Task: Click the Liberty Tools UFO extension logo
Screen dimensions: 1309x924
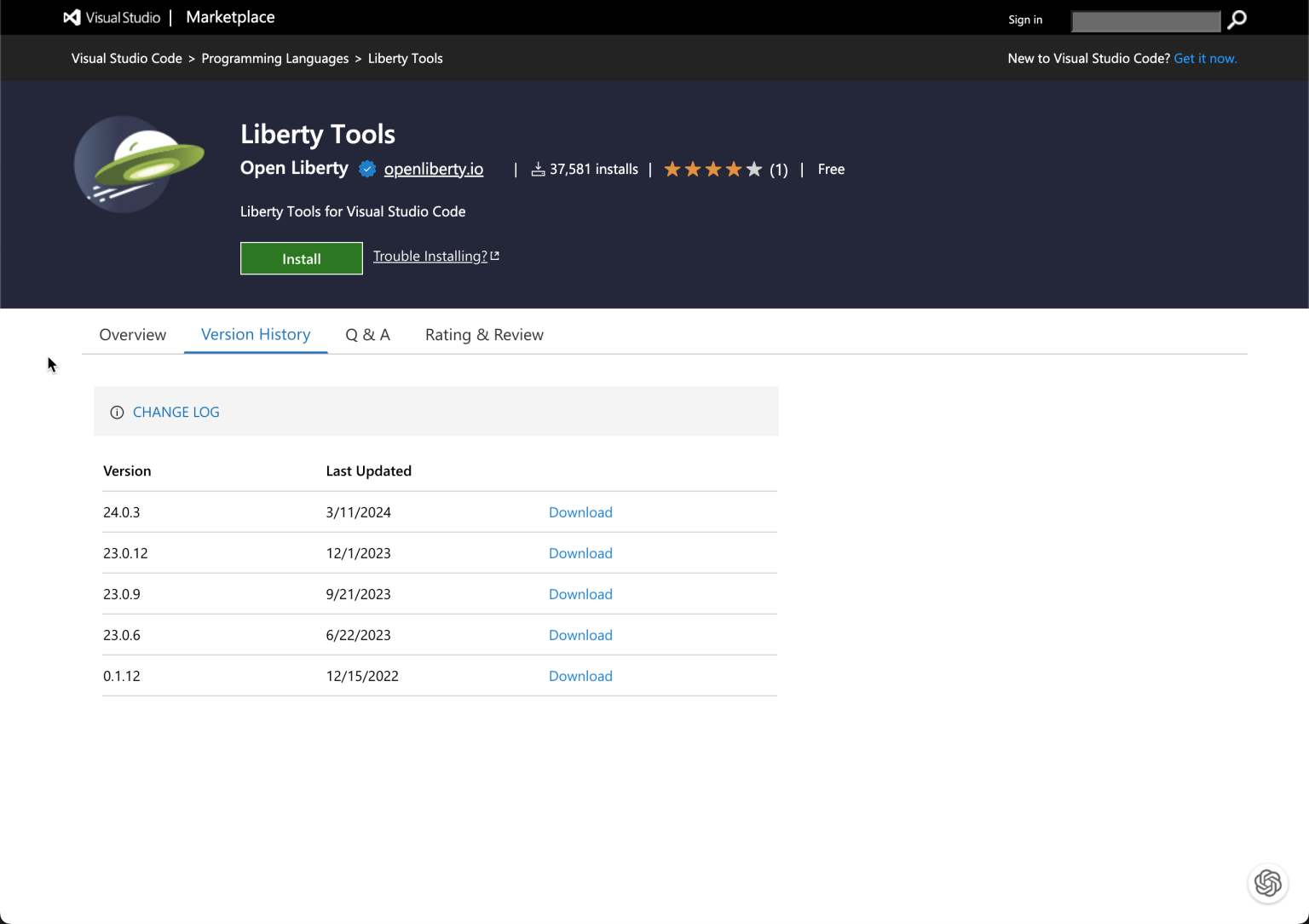Action: point(138,165)
